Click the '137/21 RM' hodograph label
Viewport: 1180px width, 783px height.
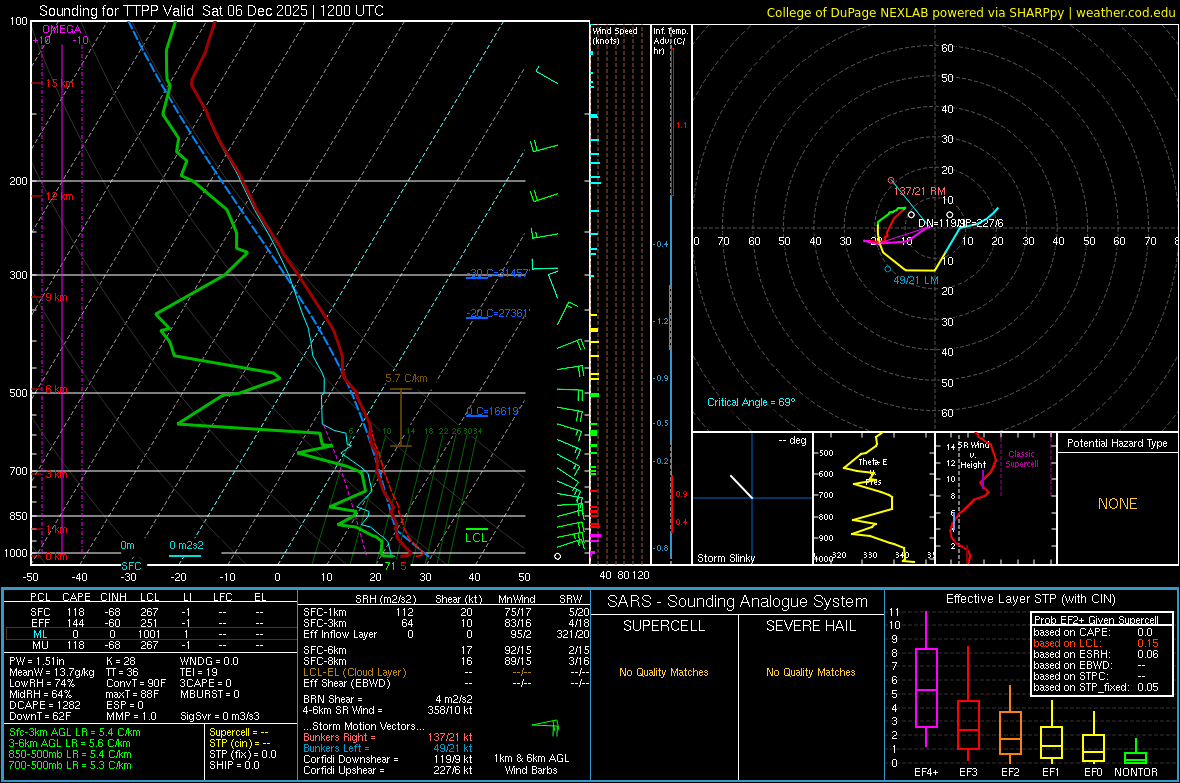[920, 191]
